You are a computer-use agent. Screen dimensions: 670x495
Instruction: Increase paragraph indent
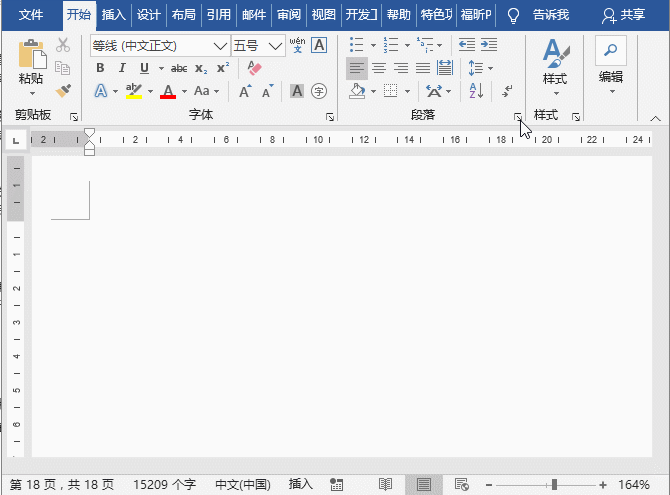pos(488,44)
